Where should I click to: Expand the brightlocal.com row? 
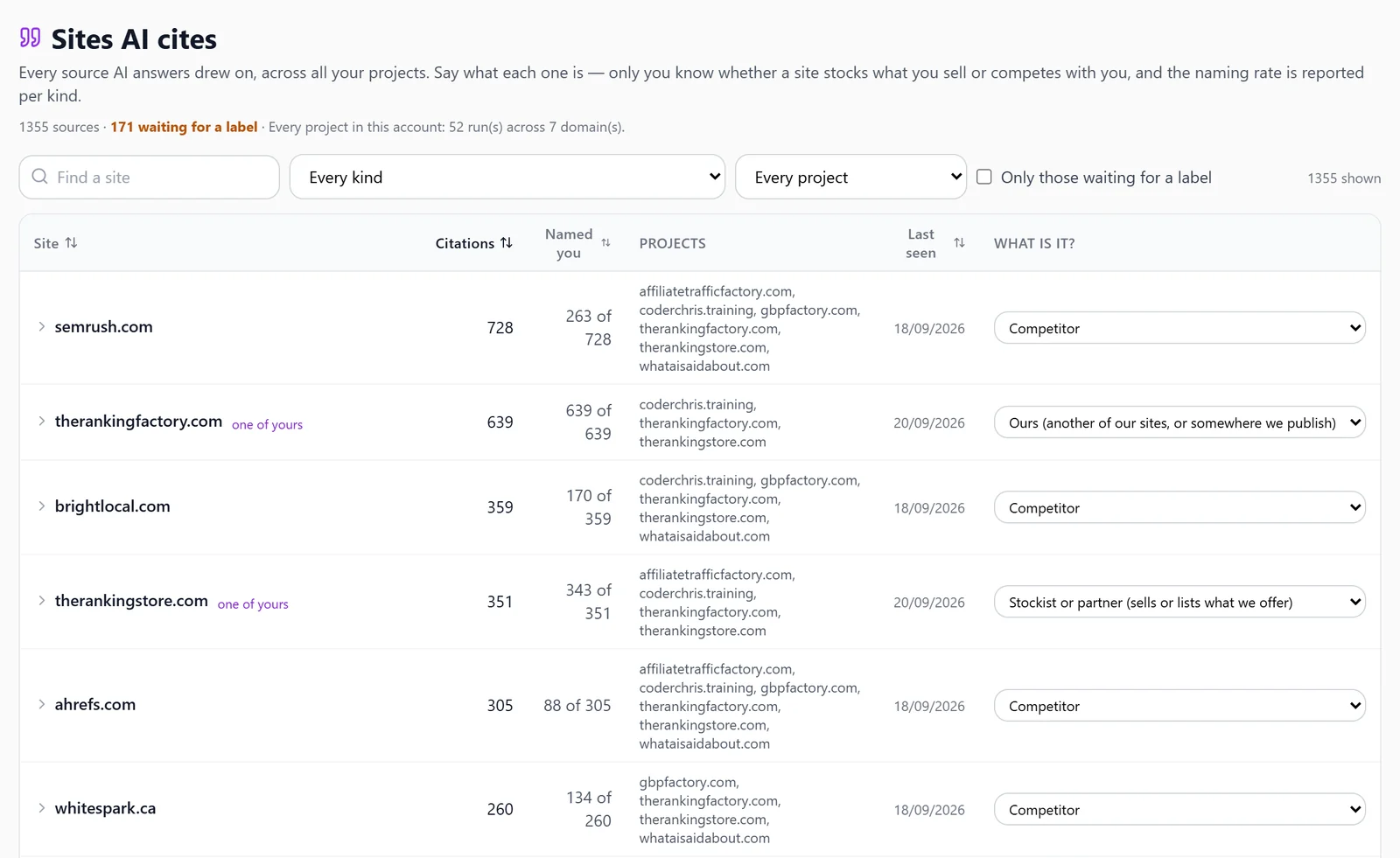[41, 506]
